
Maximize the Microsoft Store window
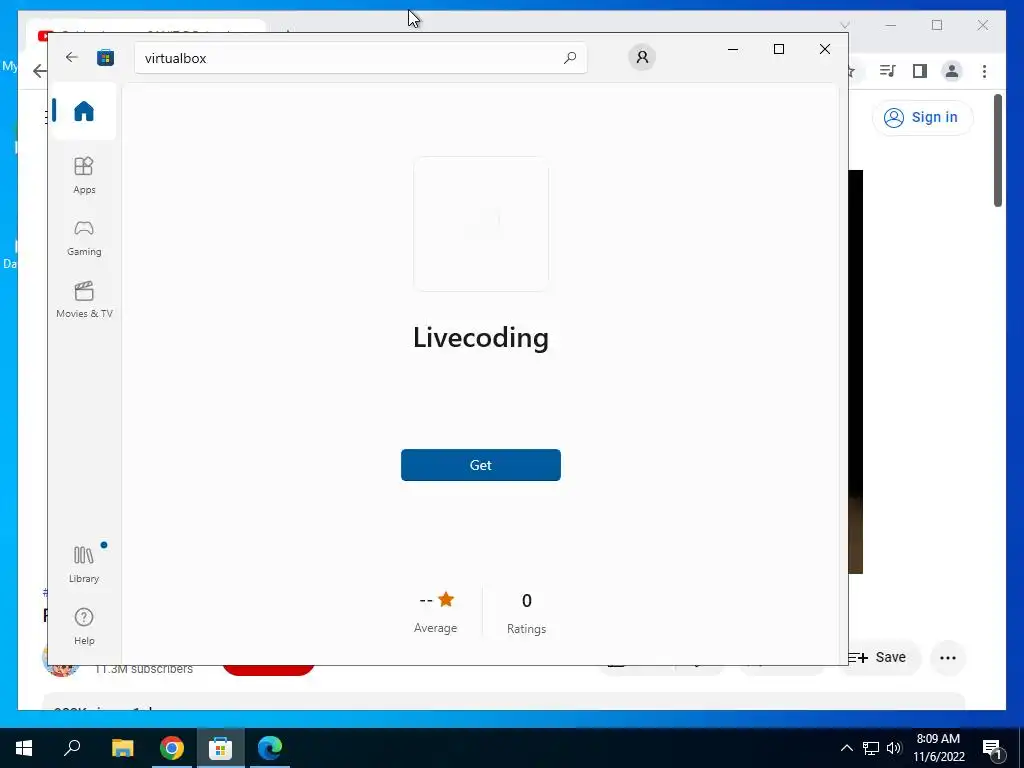coord(778,49)
